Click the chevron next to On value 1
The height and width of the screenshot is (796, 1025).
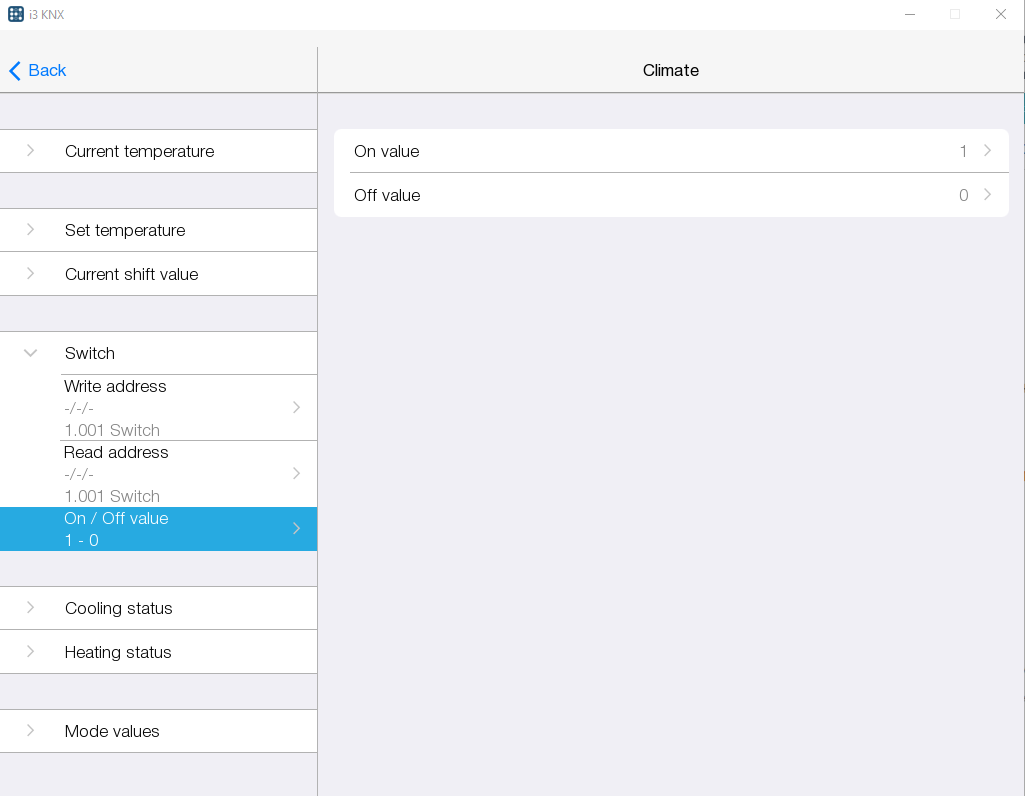pos(987,151)
